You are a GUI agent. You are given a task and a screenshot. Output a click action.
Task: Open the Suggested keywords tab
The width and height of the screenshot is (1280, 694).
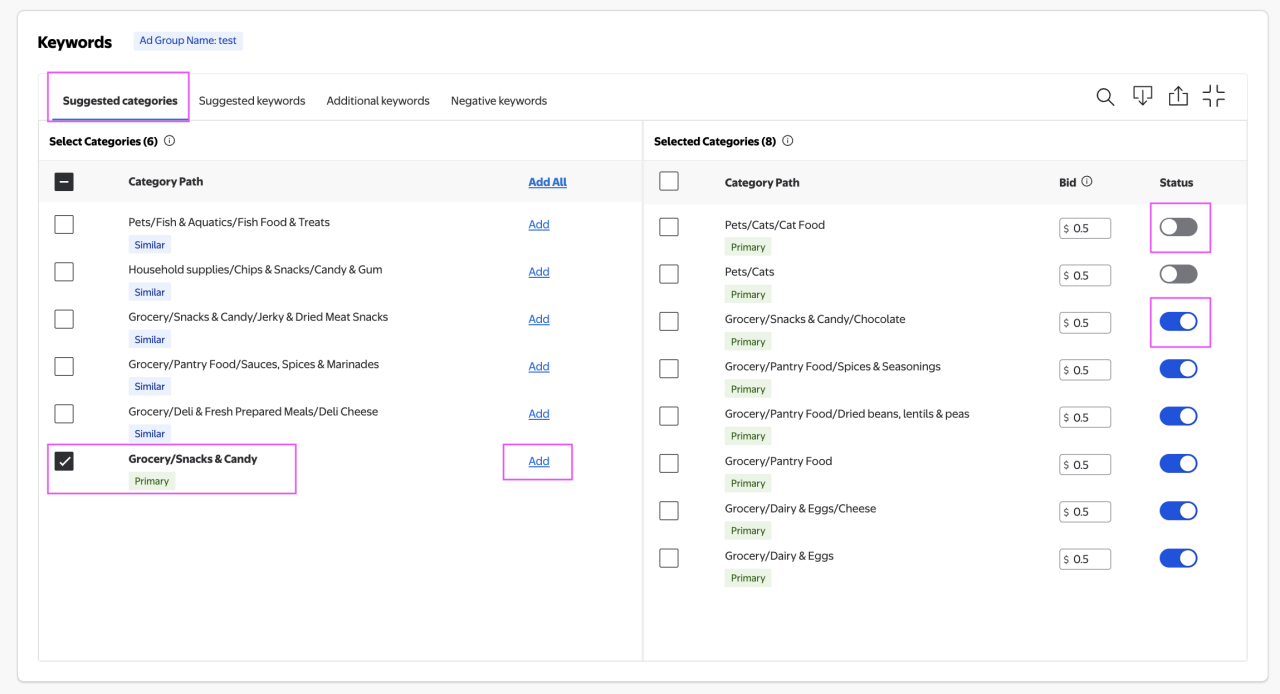pyautogui.click(x=252, y=100)
